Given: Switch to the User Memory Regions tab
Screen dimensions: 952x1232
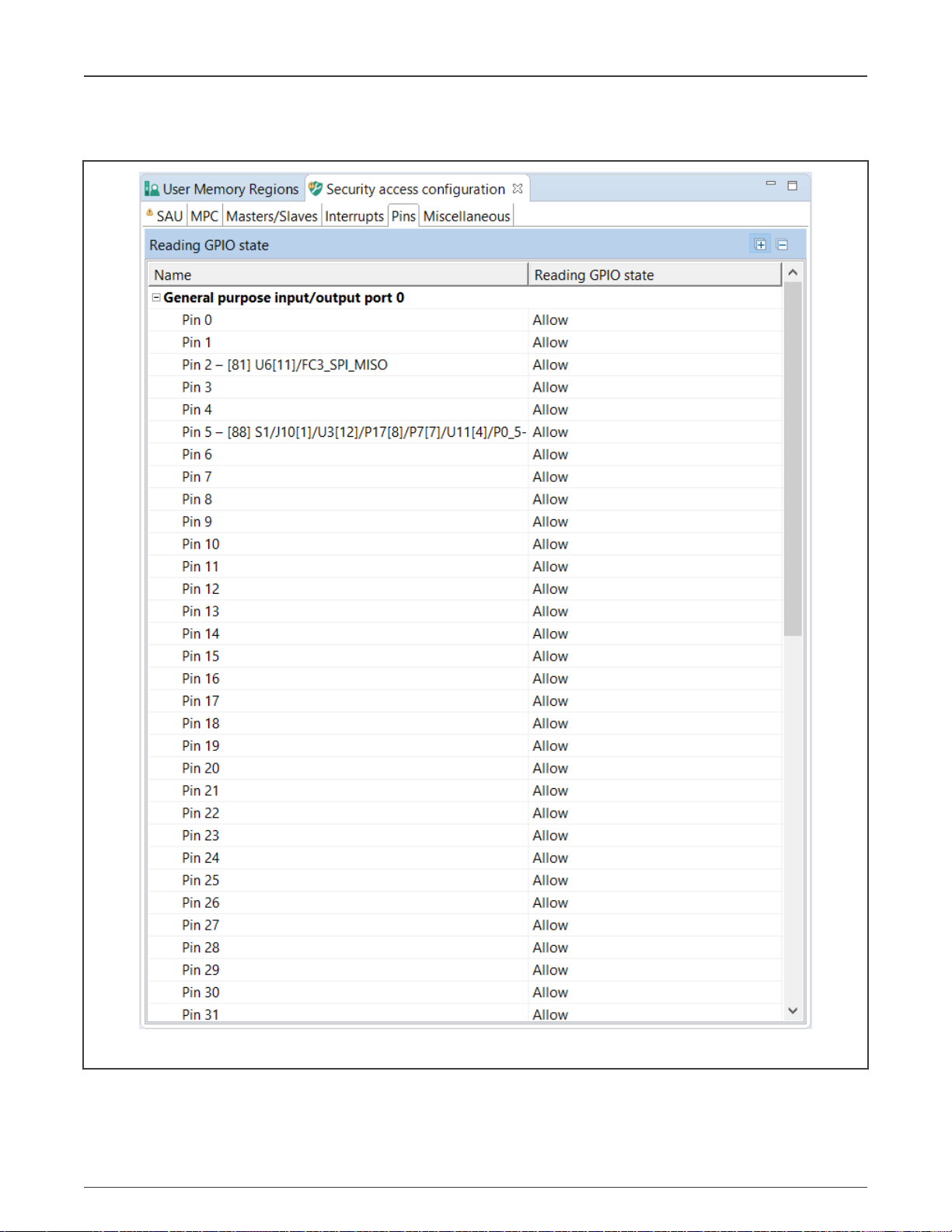Looking at the screenshot, I should (222, 189).
